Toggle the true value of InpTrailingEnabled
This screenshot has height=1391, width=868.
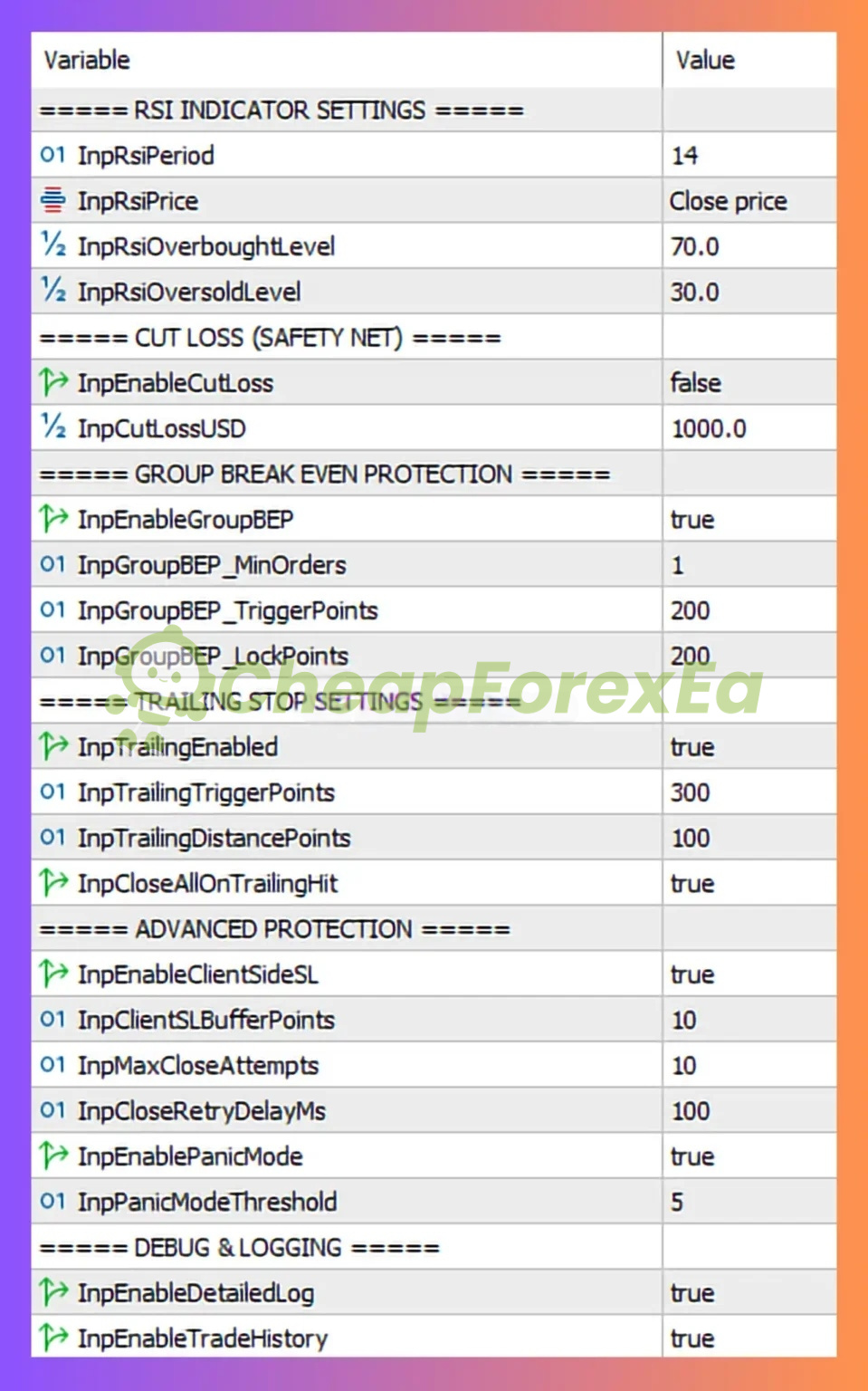pos(692,746)
